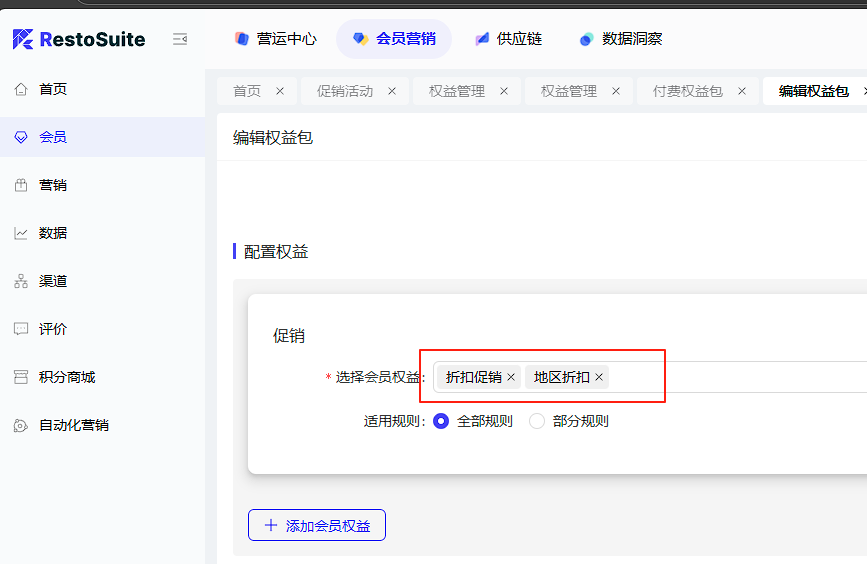Go to 首页 in the sidebar

[102, 89]
